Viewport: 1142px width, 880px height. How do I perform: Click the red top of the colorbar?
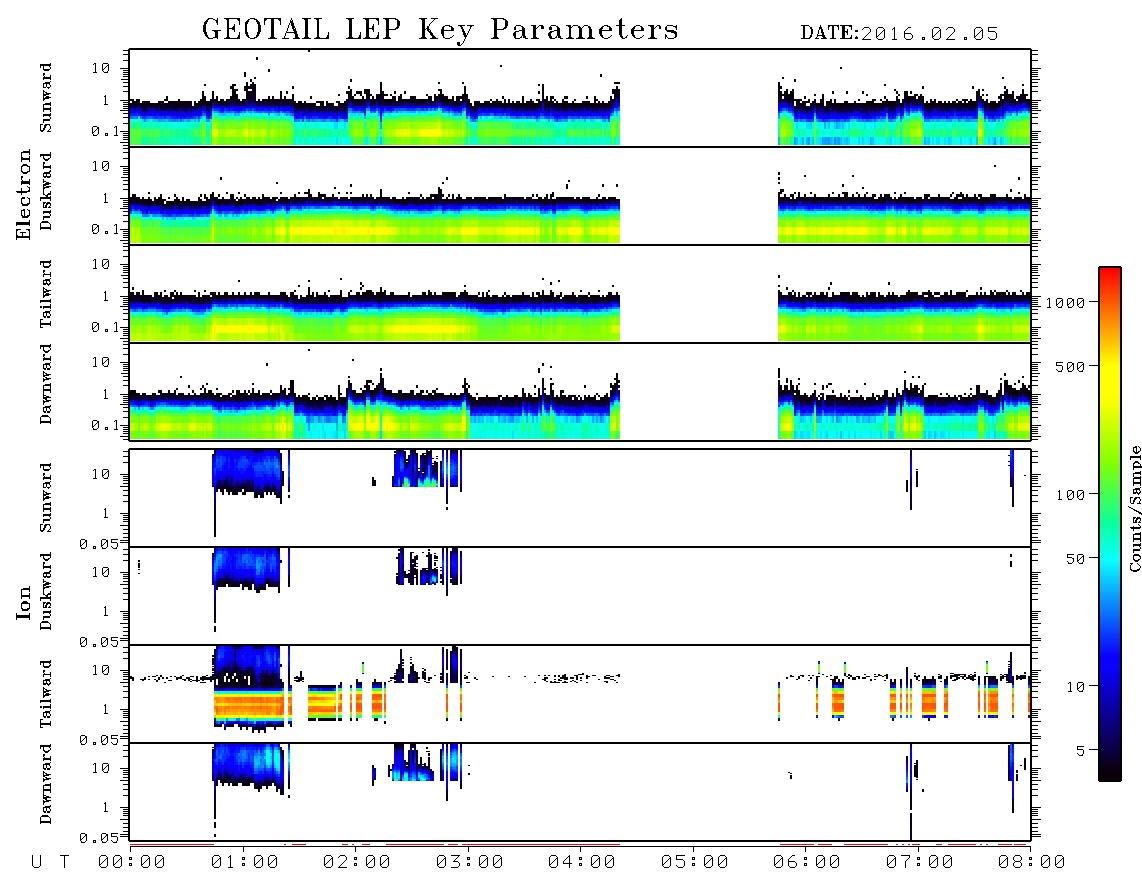(x=1110, y=277)
